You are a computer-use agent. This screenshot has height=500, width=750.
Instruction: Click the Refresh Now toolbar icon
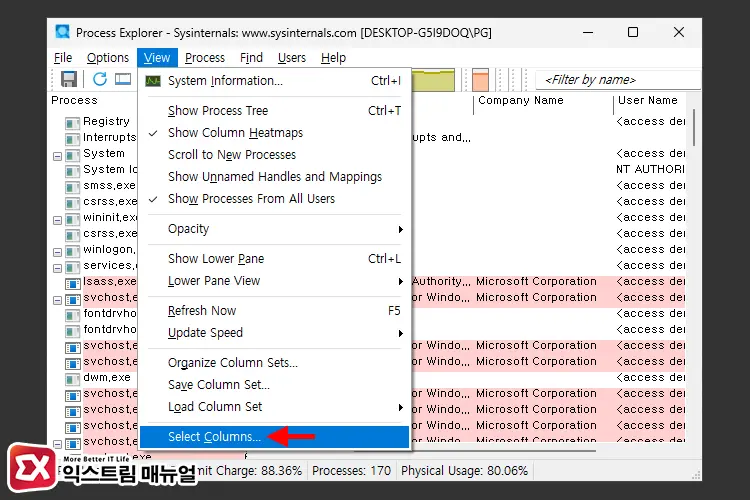pyautogui.click(x=99, y=79)
